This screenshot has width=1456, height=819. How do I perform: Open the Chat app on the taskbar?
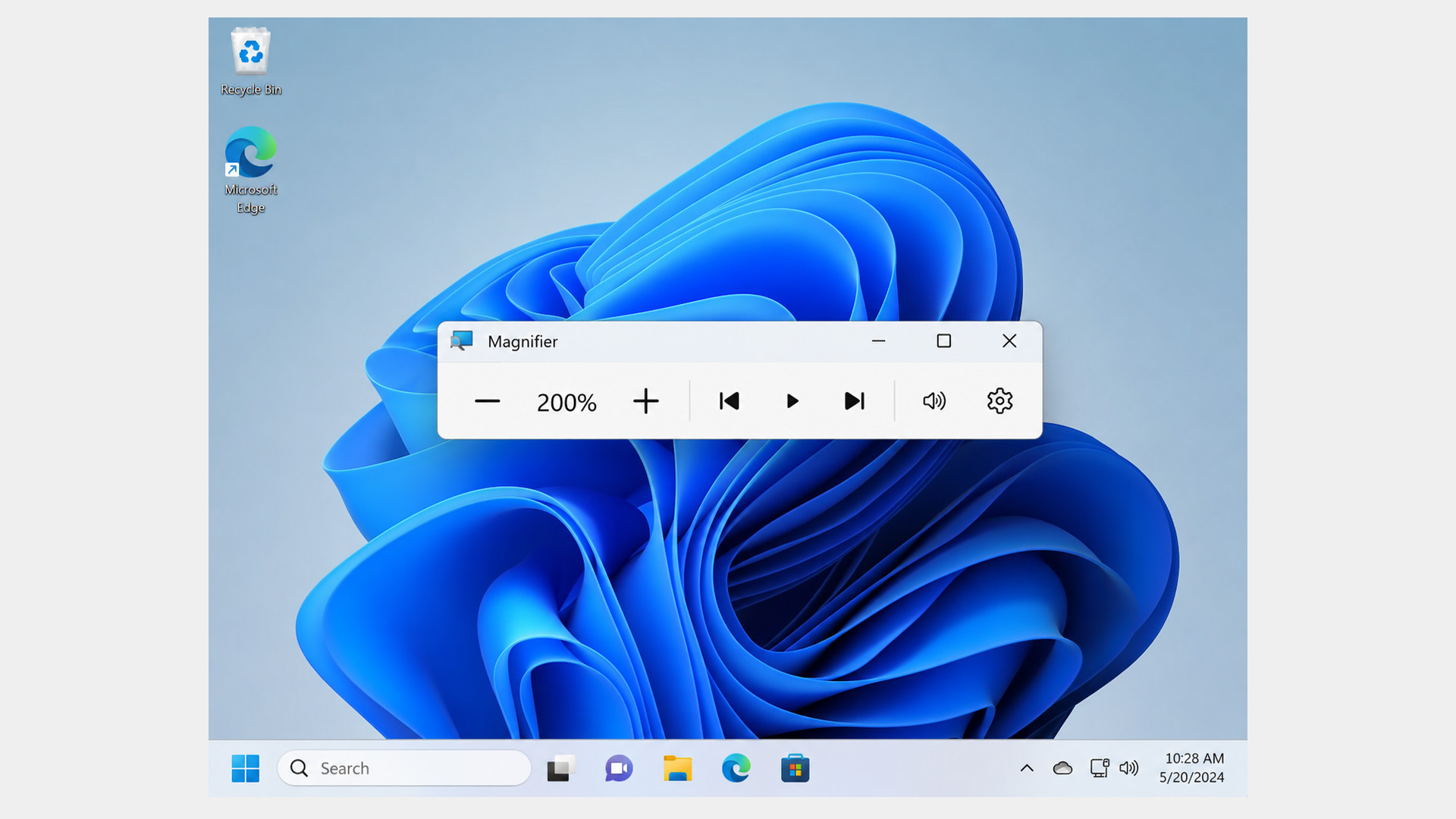619,768
